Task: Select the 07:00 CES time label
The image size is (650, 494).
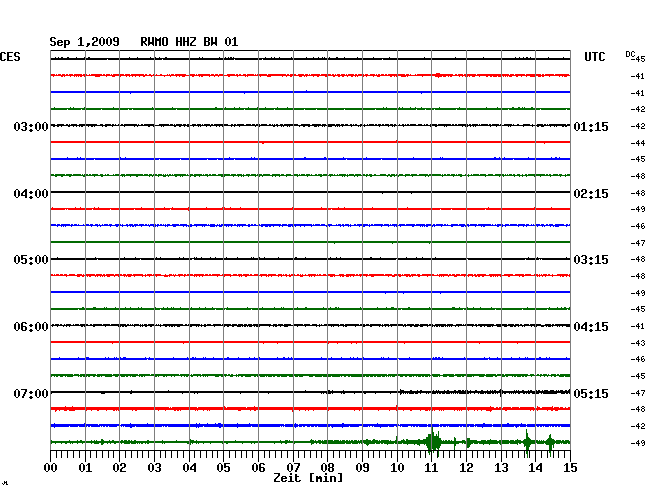Action: (x=31, y=393)
